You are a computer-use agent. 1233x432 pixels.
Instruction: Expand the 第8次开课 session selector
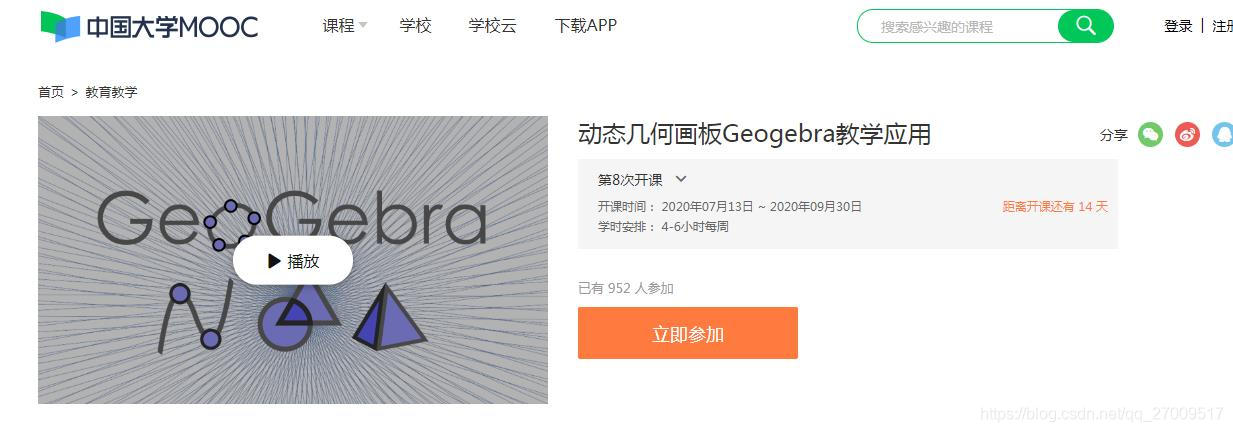pyautogui.click(x=642, y=180)
